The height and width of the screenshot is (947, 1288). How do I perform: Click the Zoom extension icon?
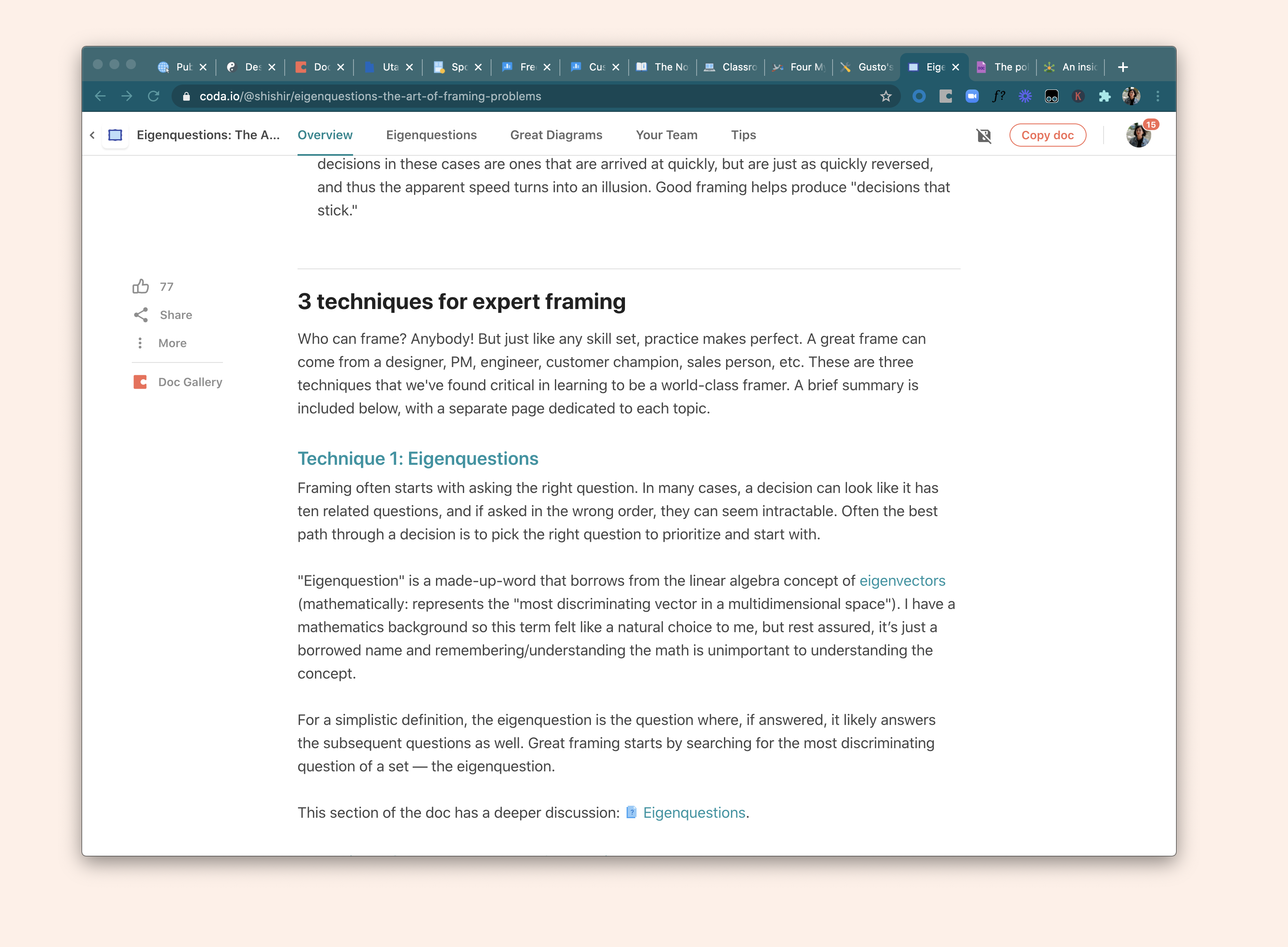(x=972, y=96)
